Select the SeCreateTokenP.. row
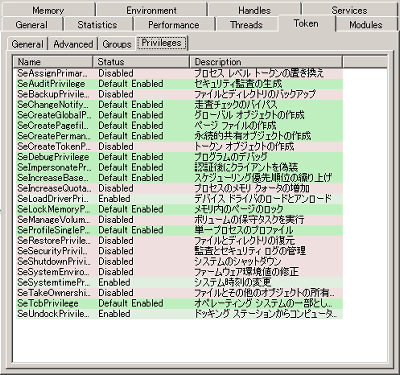The width and height of the screenshot is (400, 375). click(179, 146)
